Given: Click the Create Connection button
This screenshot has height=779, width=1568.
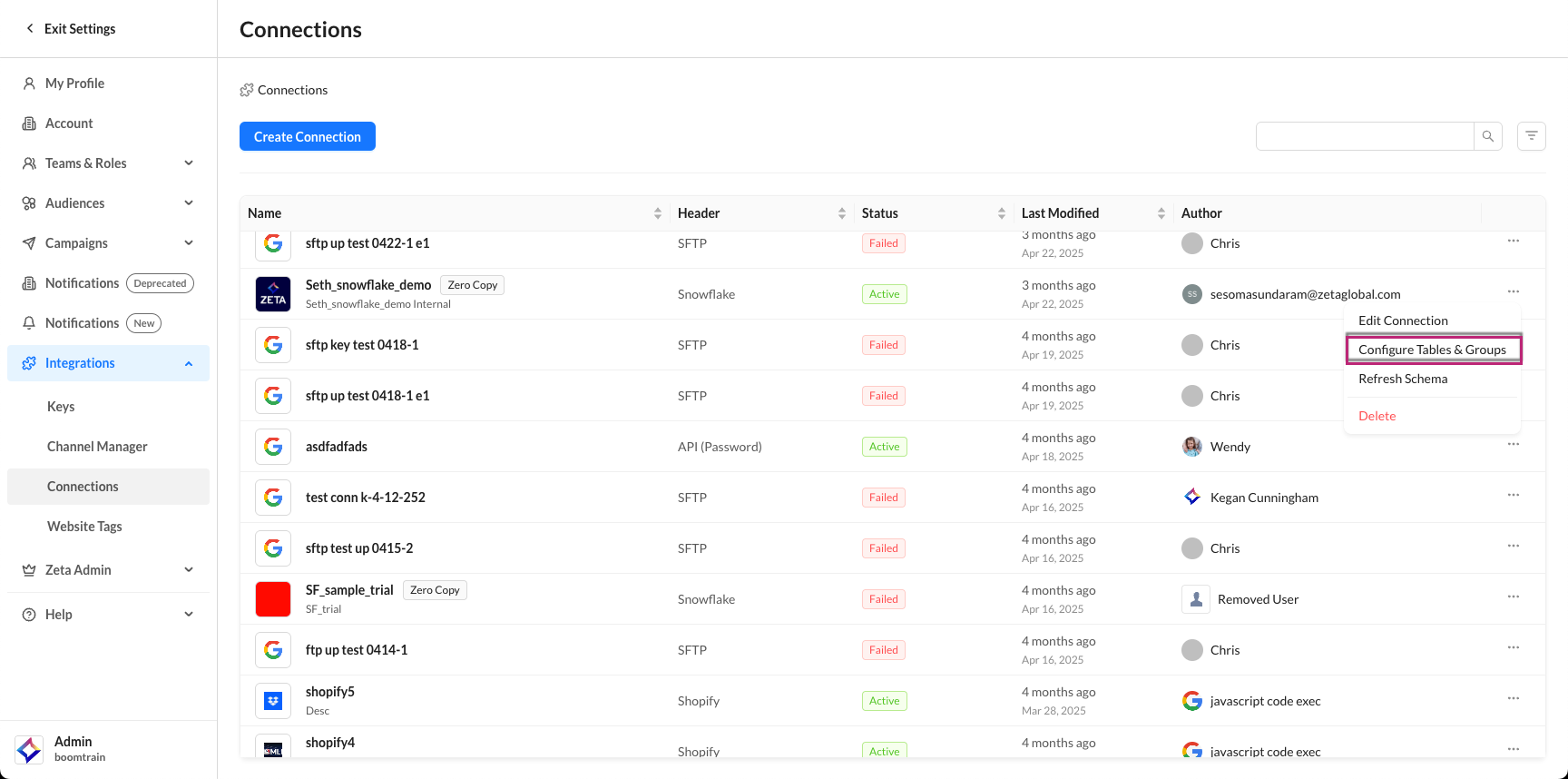Looking at the screenshot, I should (308, 136).
